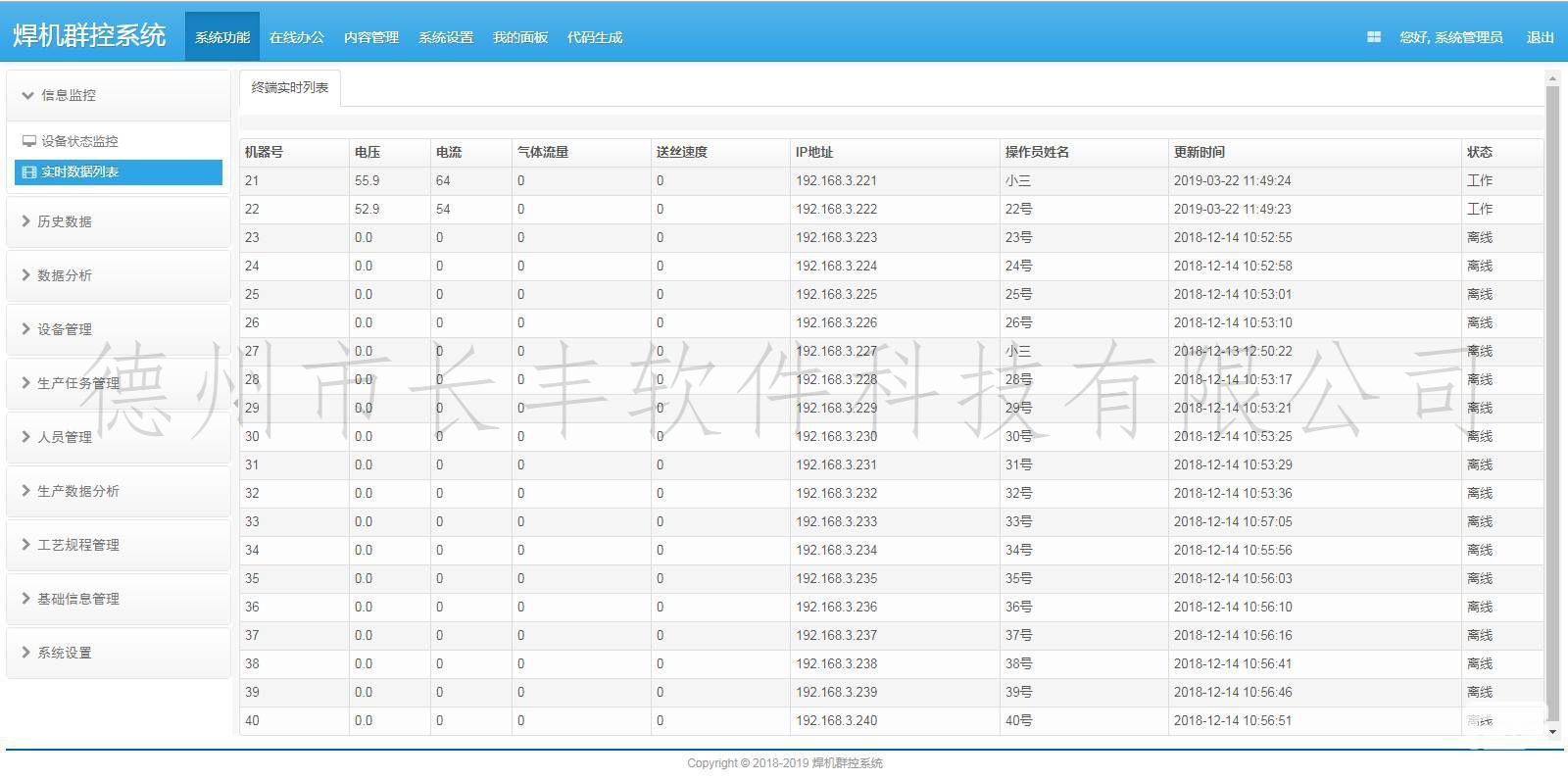Switch to the 内容管理 menu

tap(370, 37)
